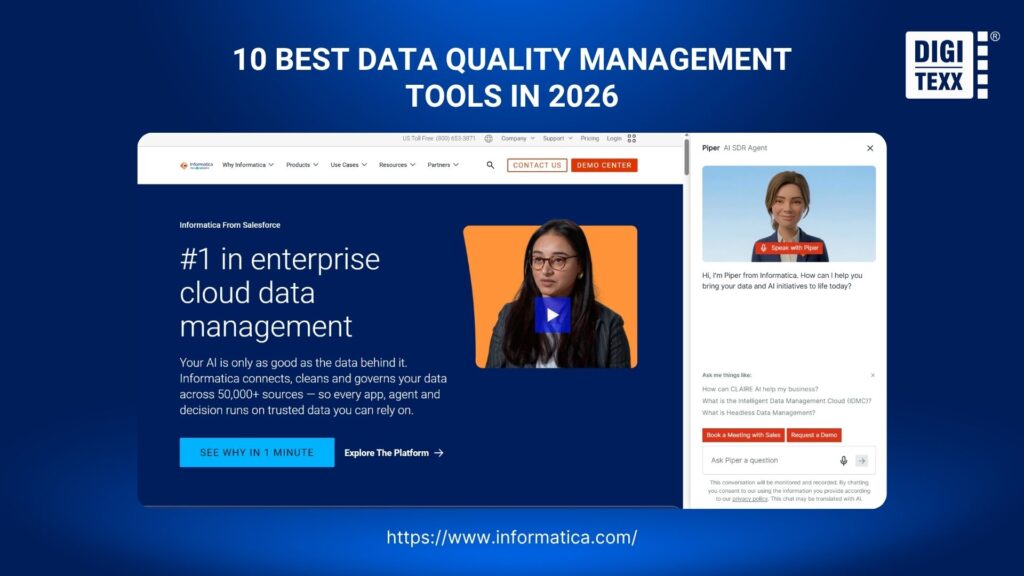Open the Company dropdown in top bar
The image size is (1024, 576).
tap(518, 138)
